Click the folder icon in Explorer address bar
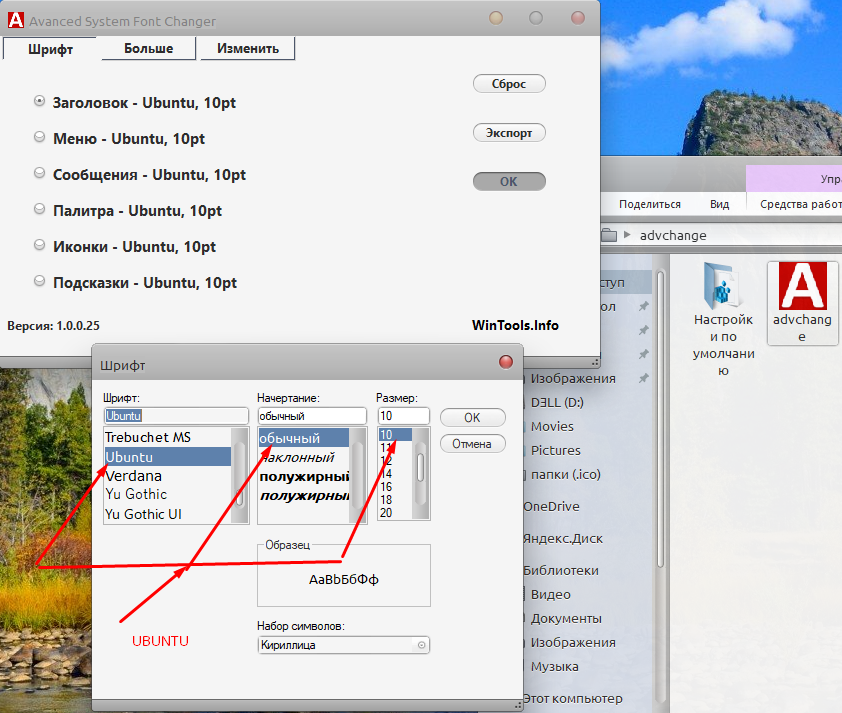 coord(609,235)
